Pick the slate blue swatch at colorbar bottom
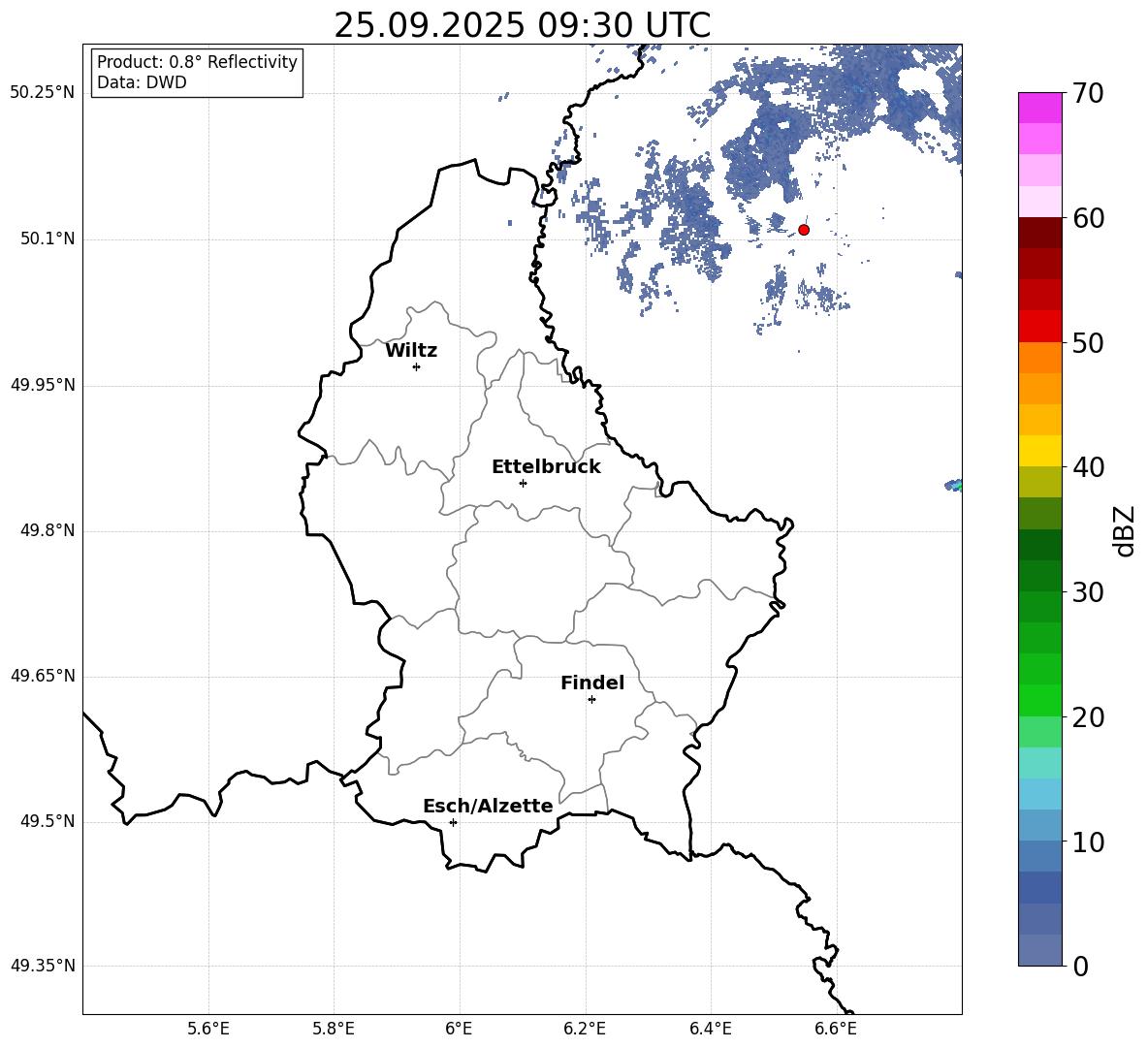This screenshot has width=1148, height=1048. (1039, 950)
